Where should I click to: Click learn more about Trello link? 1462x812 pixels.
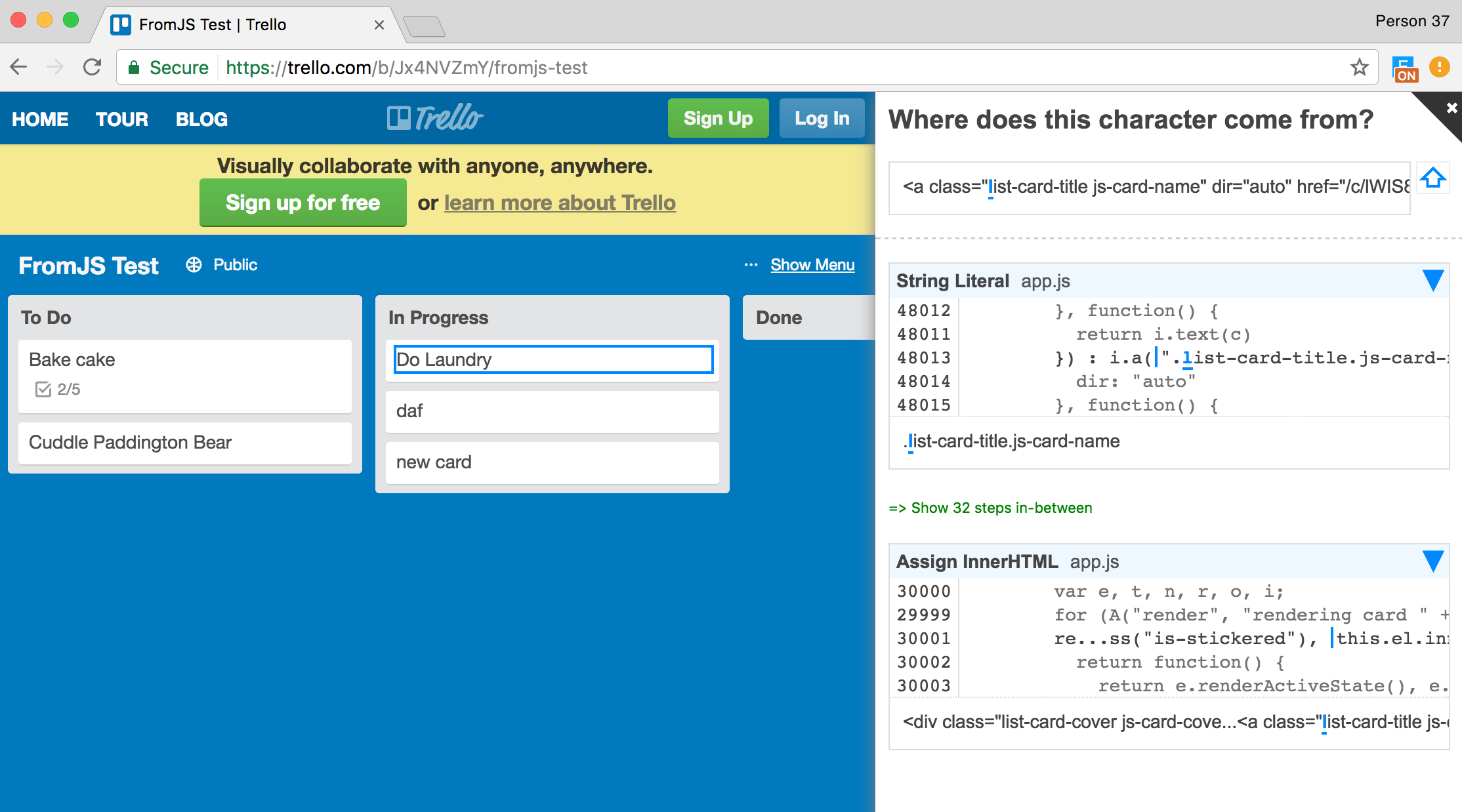tap(560, 203)
